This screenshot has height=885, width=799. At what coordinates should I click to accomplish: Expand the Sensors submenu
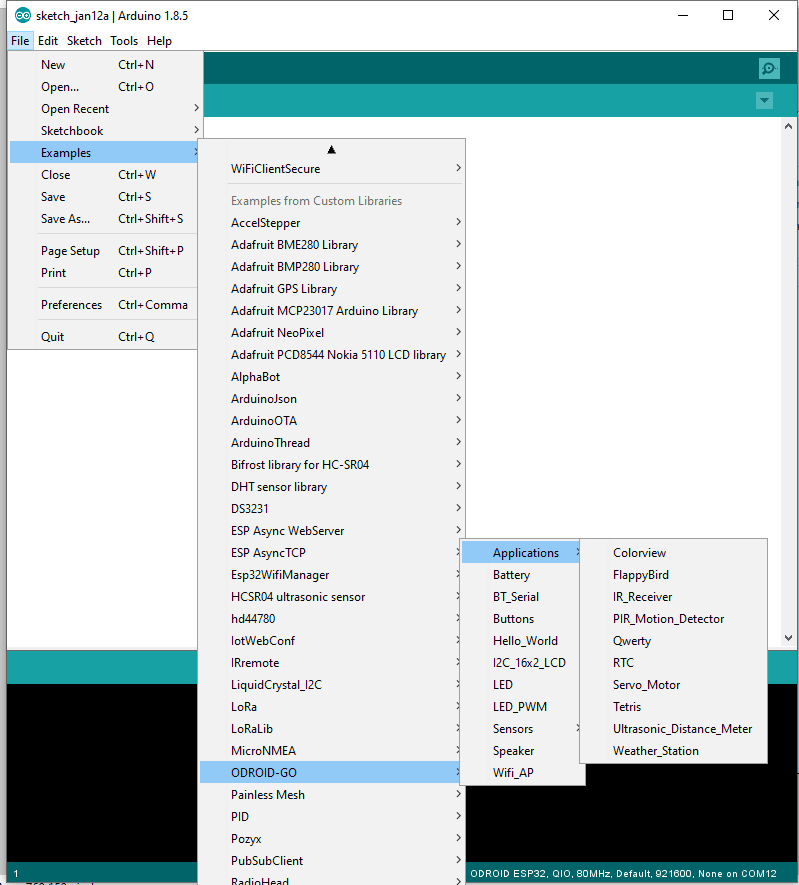pos(521,729)
